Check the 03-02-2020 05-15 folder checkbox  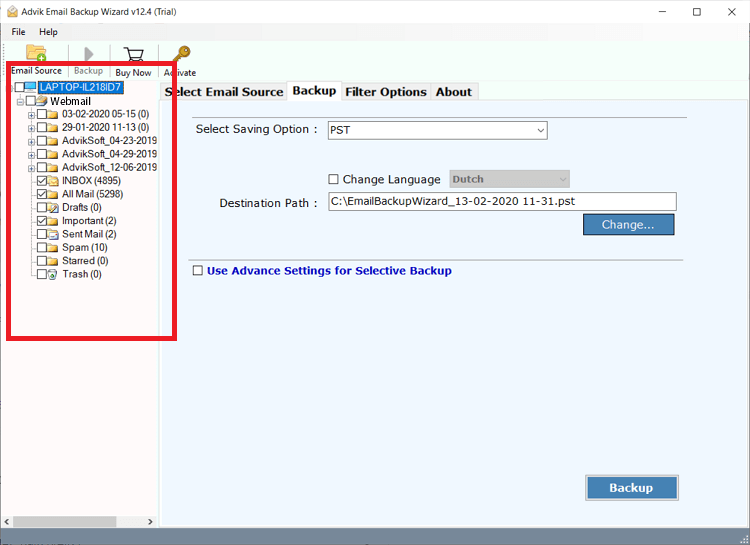(42, 114)
